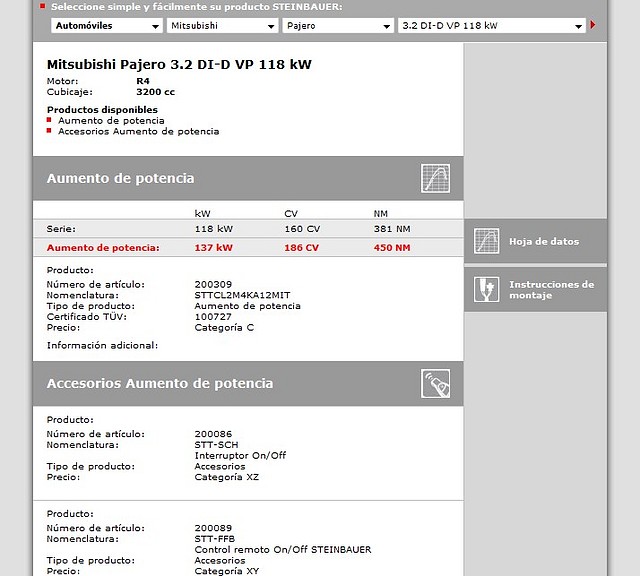Screen dimensions: 640x576
Task: Click the Información adicional label
Action: [x=102, y=346]
